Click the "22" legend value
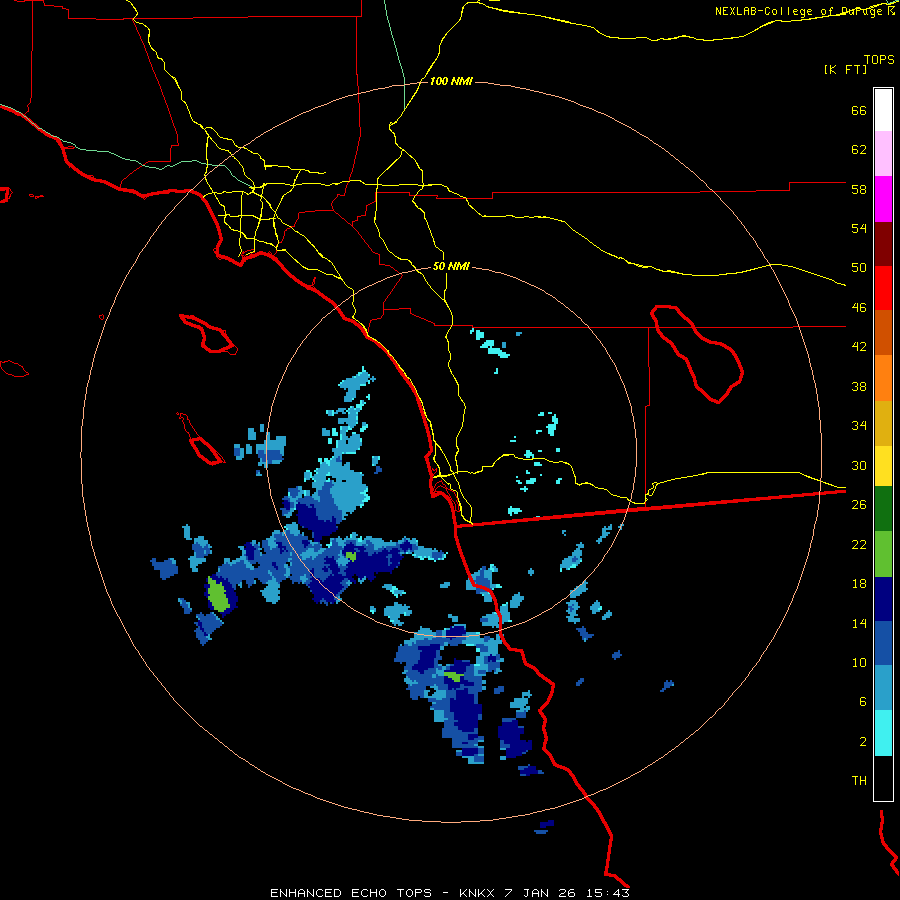The image size is (900, 900). click(859, 544)
